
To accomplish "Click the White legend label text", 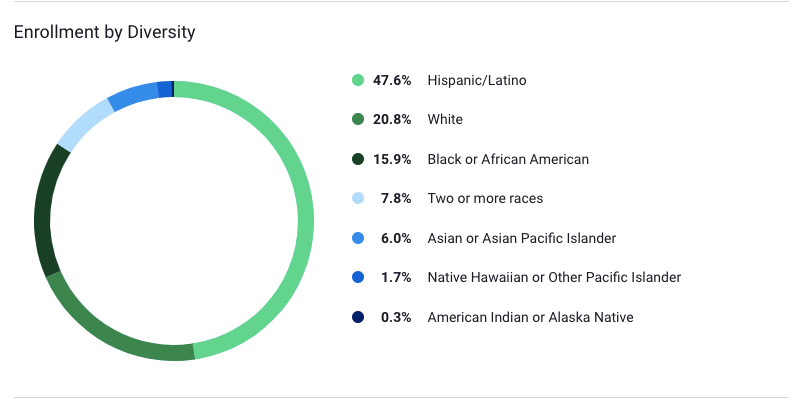I will [445, 119].
